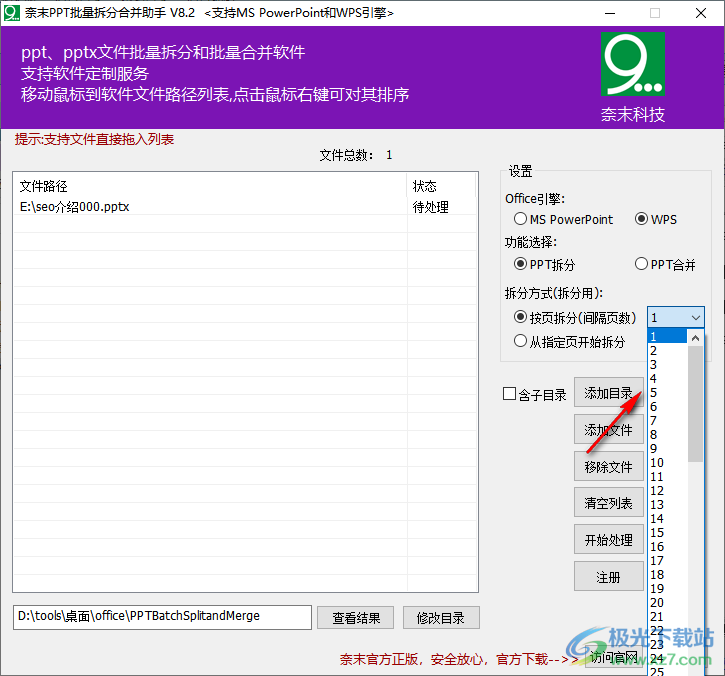
Task: Choose 9 from the interval list
Action: 667,449
